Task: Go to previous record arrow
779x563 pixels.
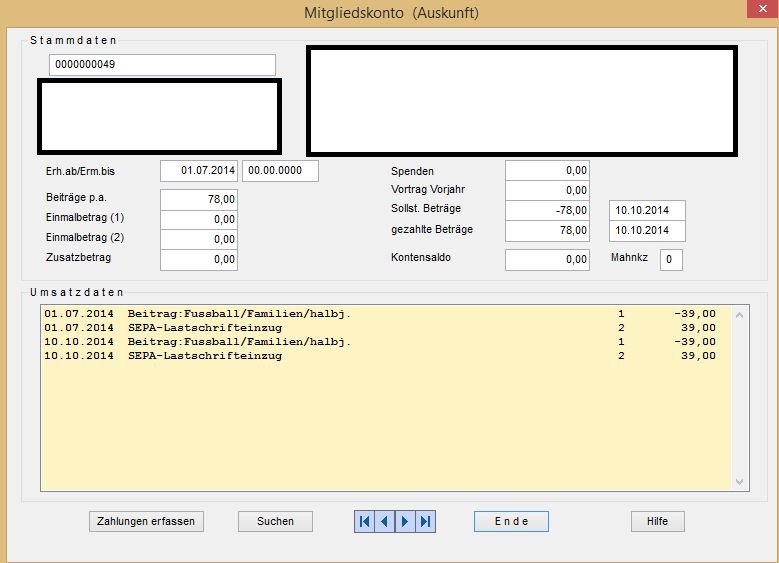Action: pyautogui.click(x=384, y=521)
